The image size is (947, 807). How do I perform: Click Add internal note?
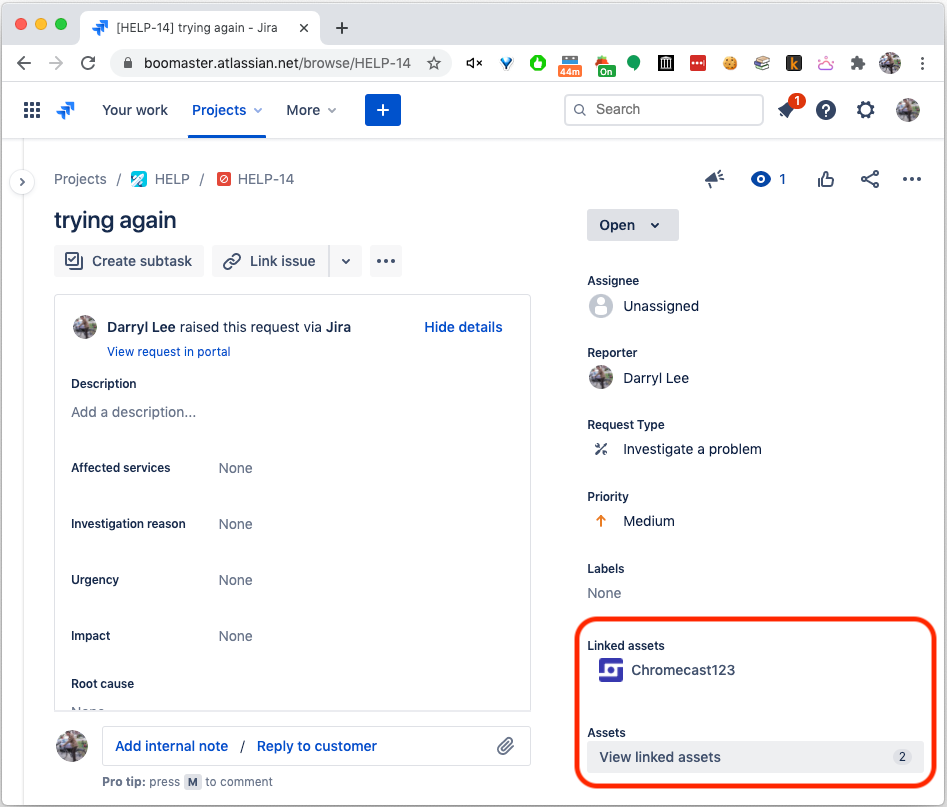coord(172,746)
